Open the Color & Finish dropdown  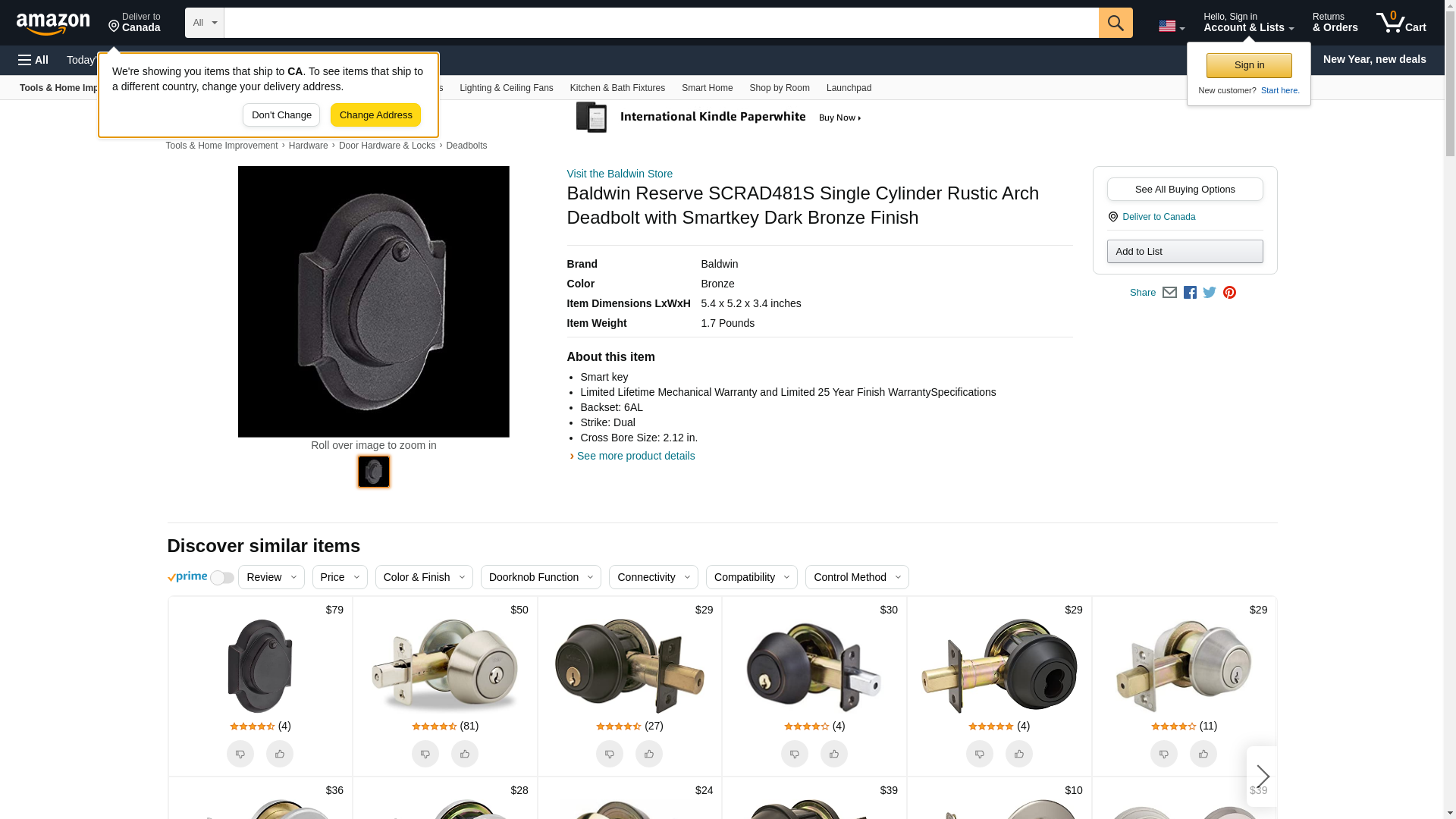423,577
